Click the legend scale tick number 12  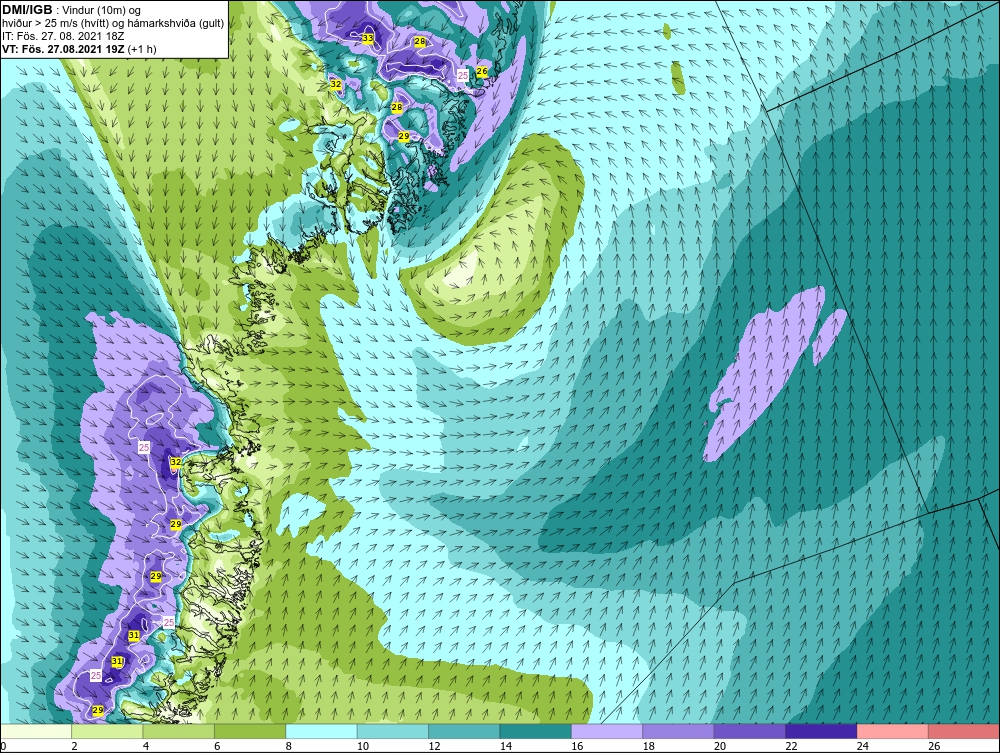434,746
